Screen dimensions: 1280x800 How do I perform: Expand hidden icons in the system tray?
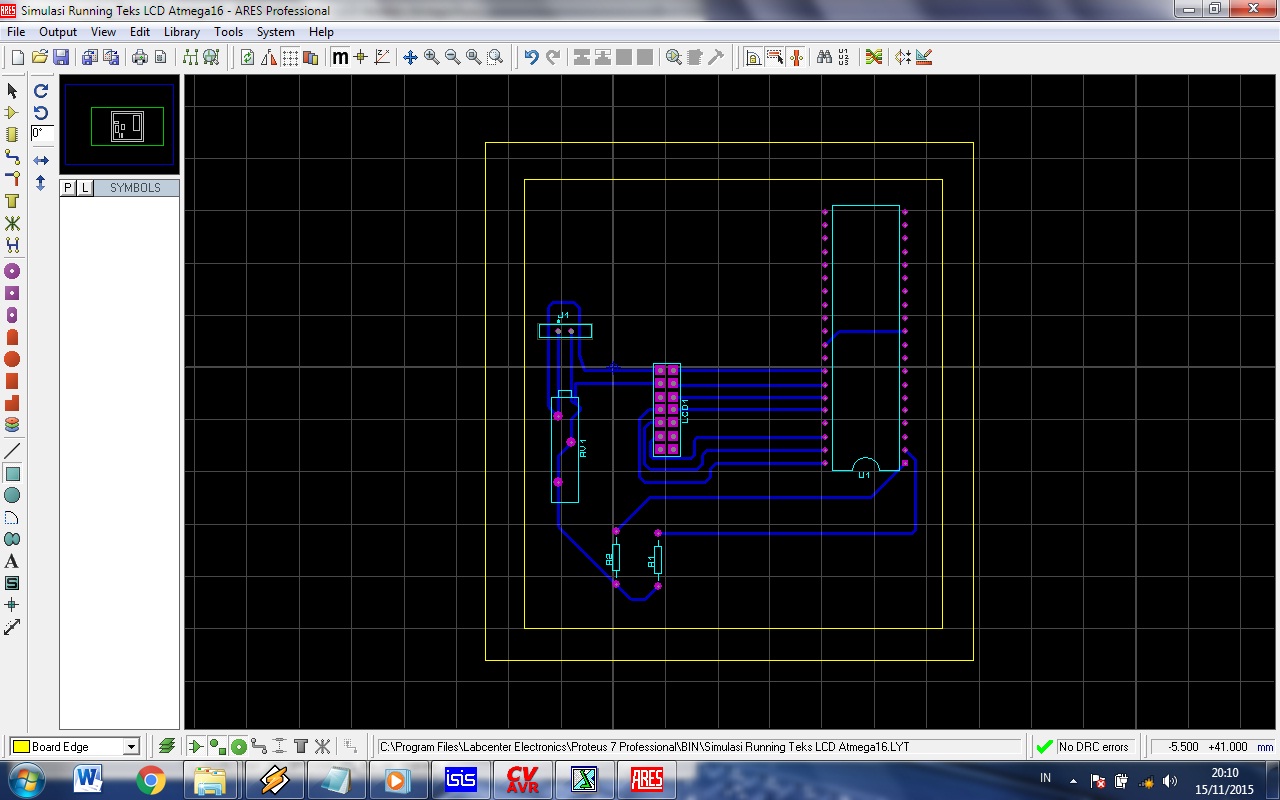point(1073,781)
